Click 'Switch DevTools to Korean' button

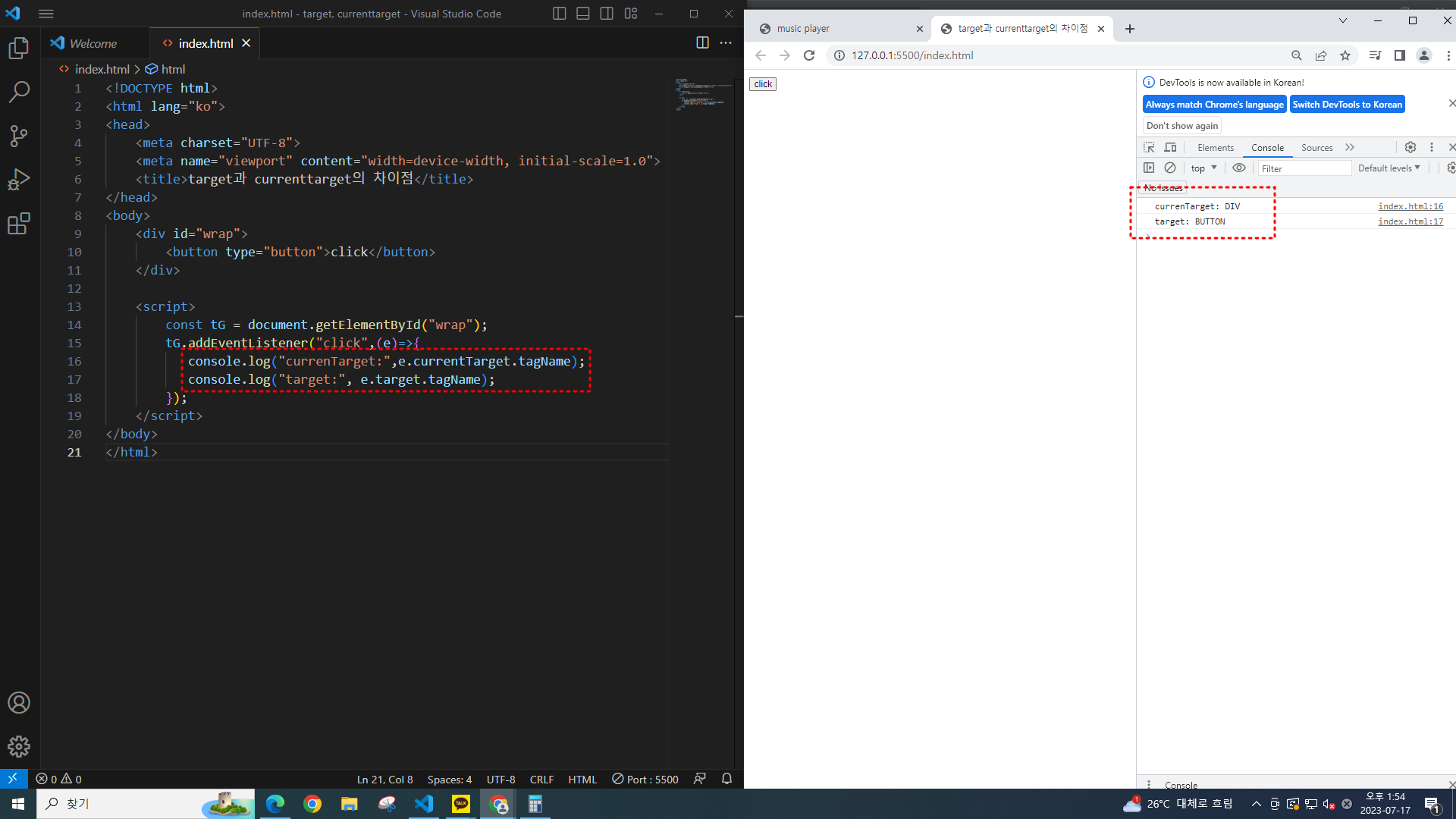coord(1347,105)
